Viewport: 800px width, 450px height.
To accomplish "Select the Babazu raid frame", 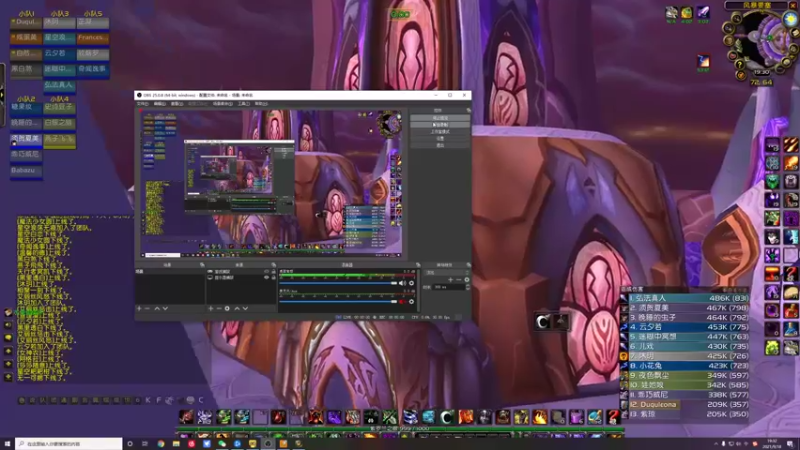I will click(26, 170).
